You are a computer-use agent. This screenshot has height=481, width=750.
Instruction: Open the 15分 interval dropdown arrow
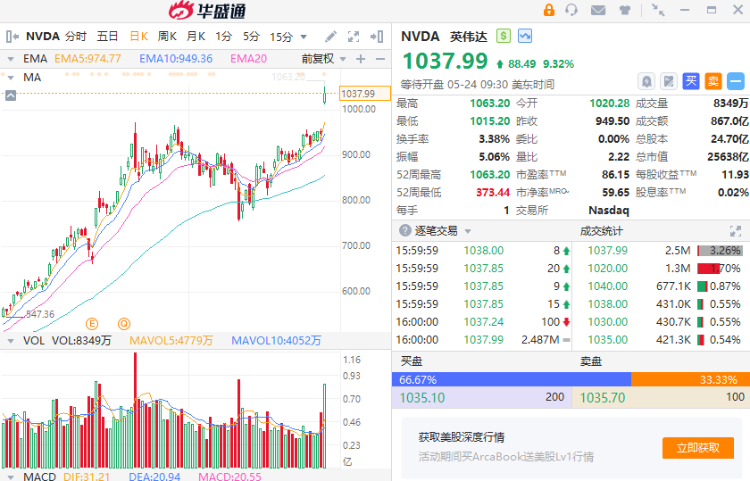[303, 37]
